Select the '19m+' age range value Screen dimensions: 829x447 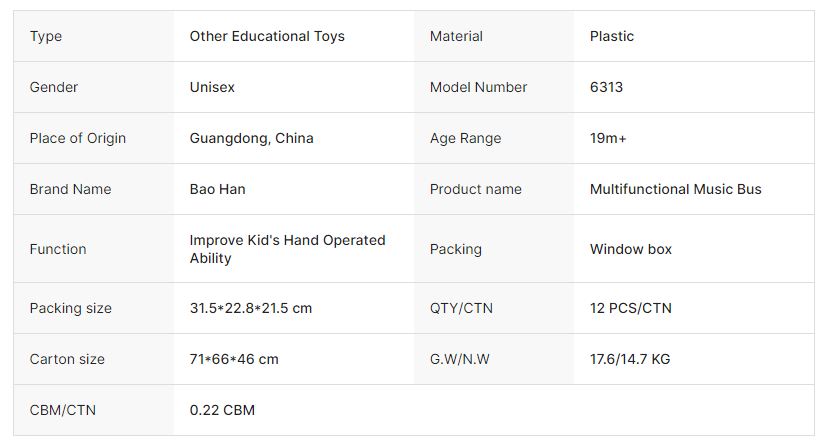[608, 138]
